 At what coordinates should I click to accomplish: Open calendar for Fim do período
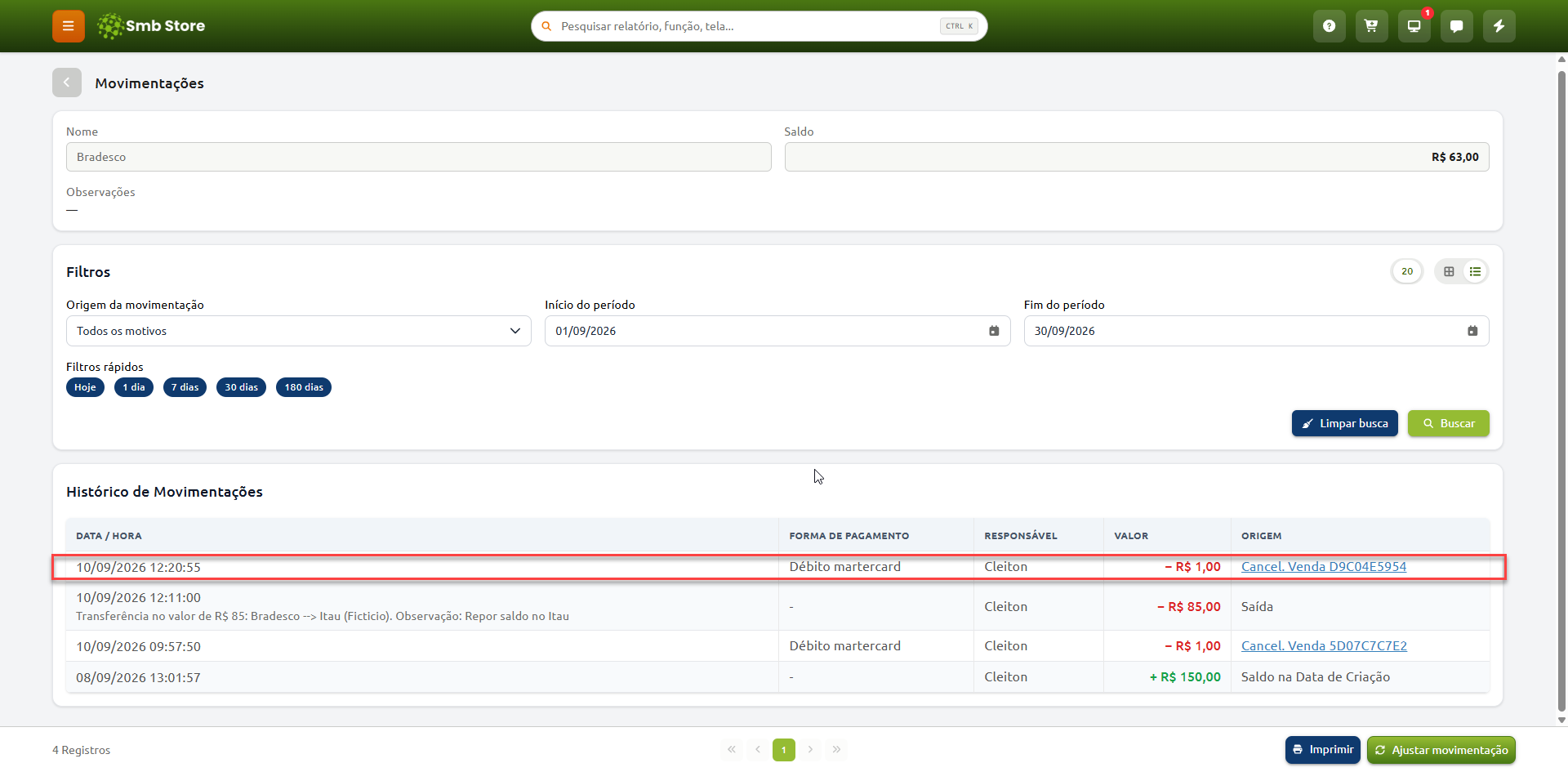(1472, 331)
